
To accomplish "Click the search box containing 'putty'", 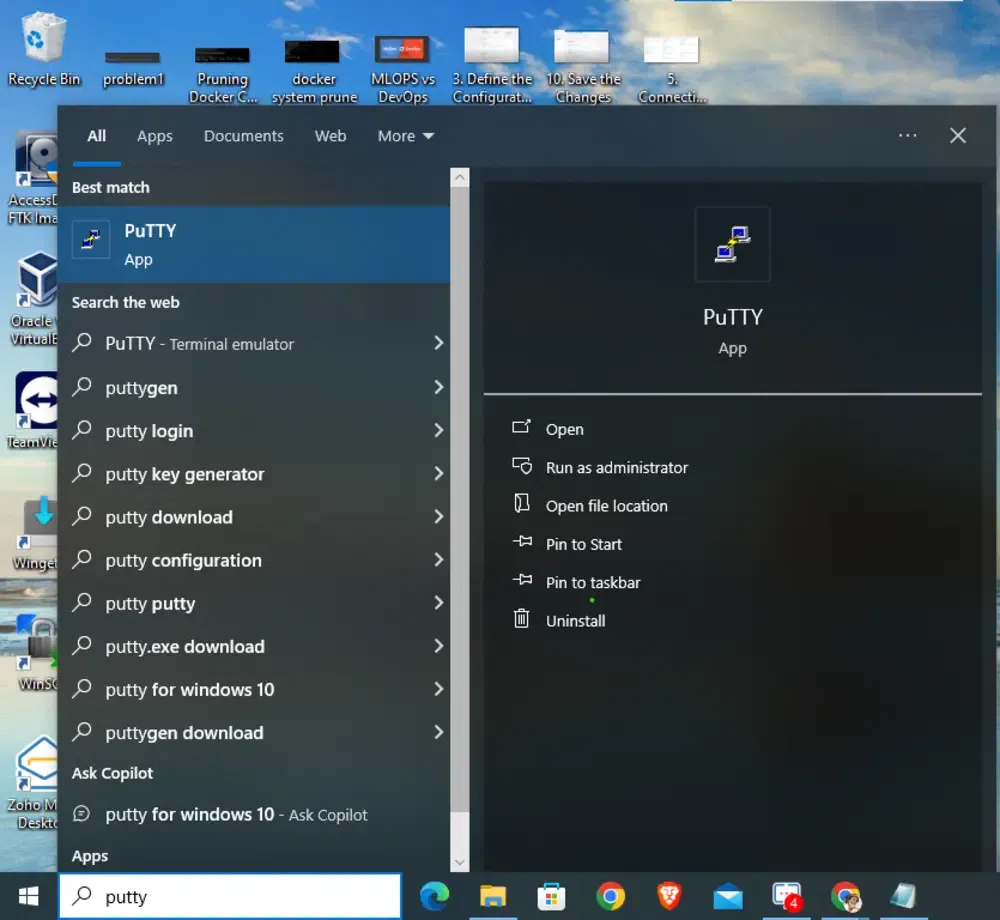I will (230, 896).
